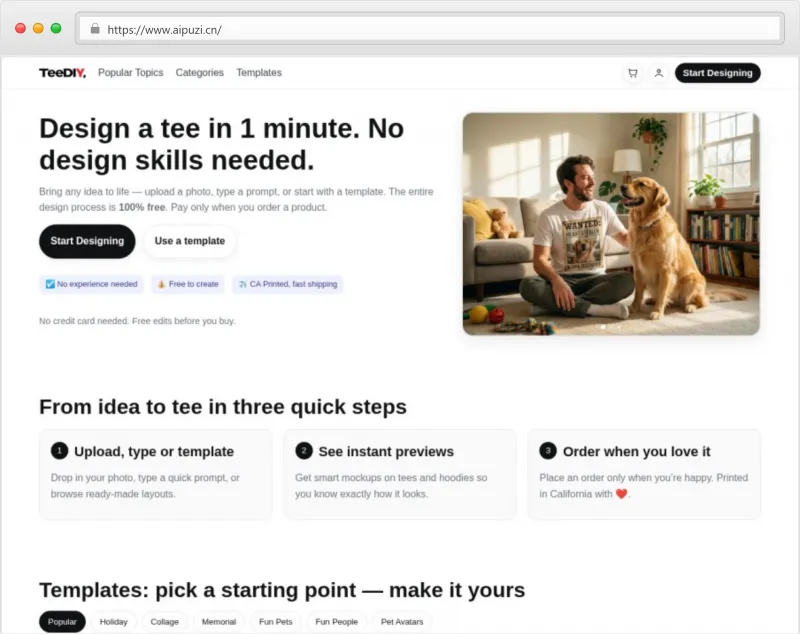Open the shopping cart icon
The width and height of the screenshot is (800, 634).
pos(632,73)
